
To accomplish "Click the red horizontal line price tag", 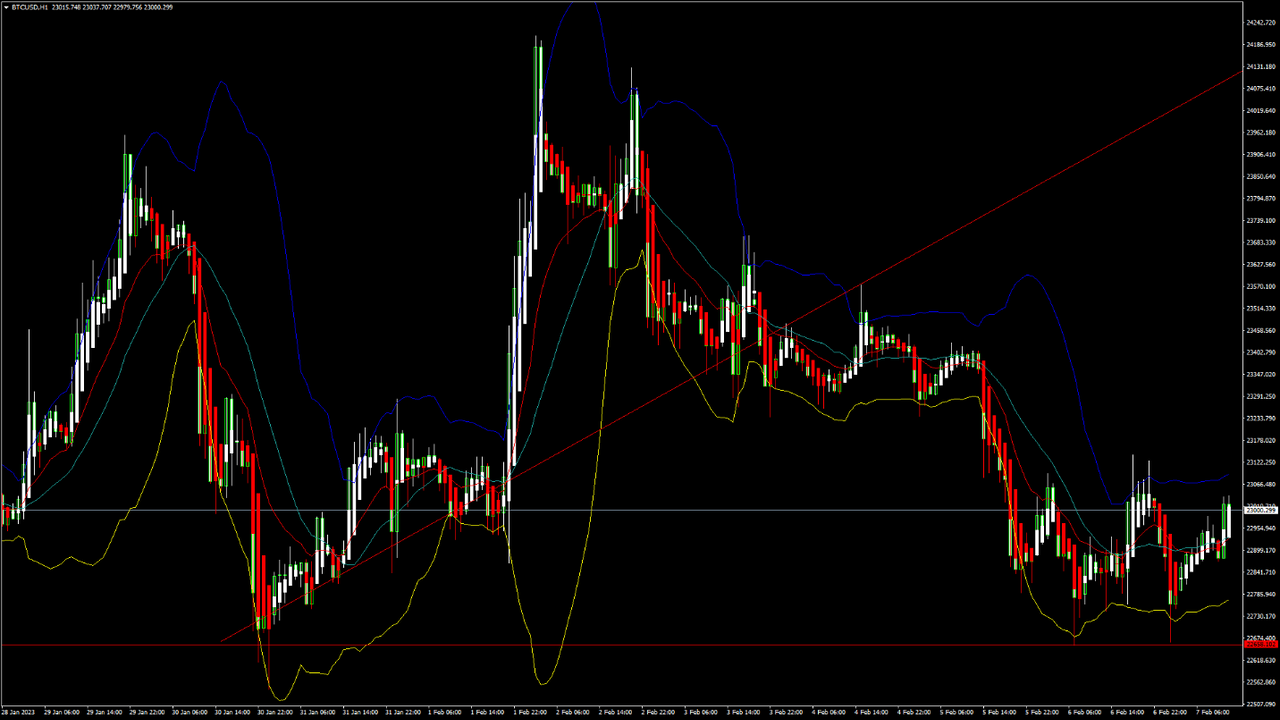I will [x=1259, y=645].
